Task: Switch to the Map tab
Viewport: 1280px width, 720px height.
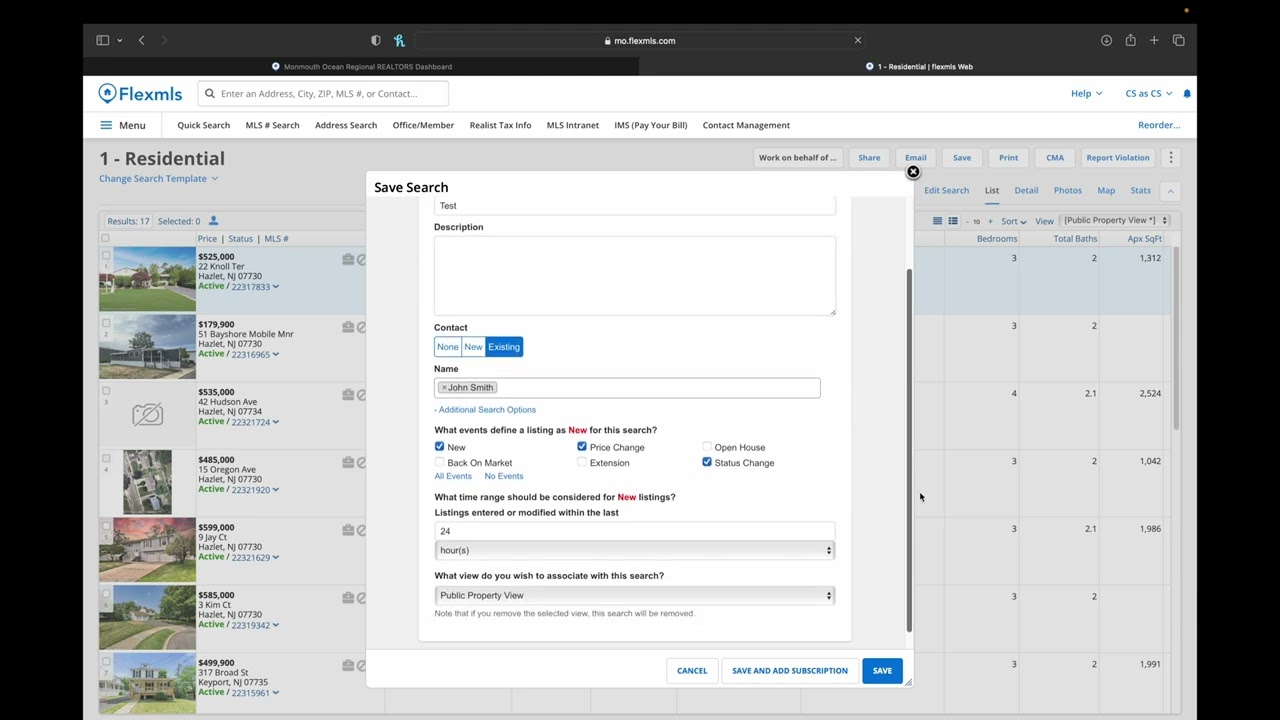Action: point(1106,190)
